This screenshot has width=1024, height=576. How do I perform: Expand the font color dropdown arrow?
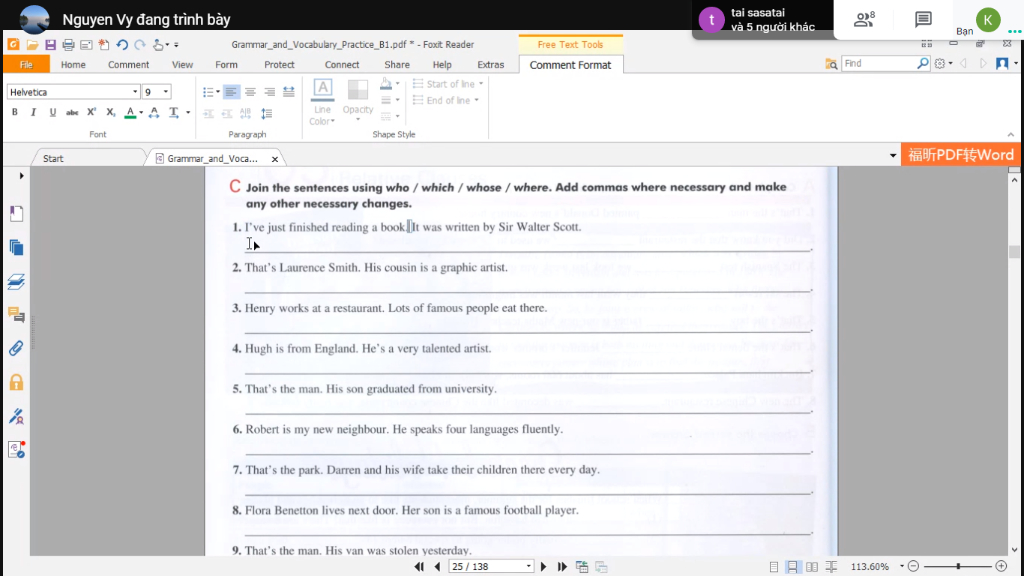[x=141, y=112]
